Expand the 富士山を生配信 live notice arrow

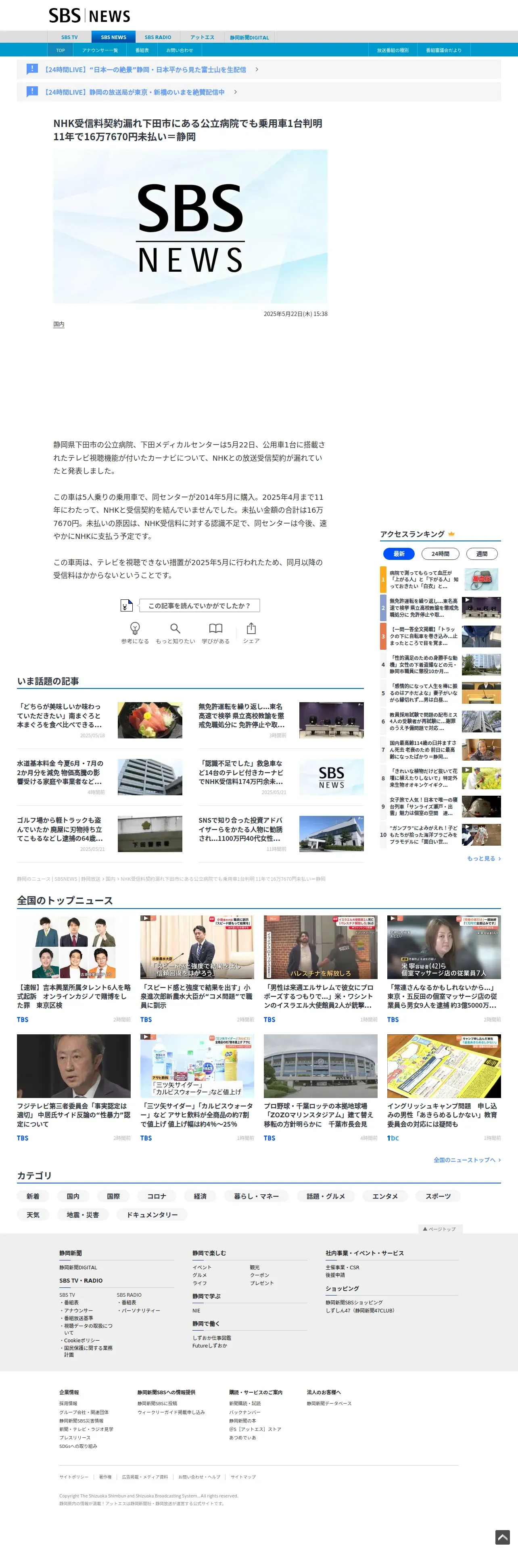pyautogui.click(x=257, y=69)
